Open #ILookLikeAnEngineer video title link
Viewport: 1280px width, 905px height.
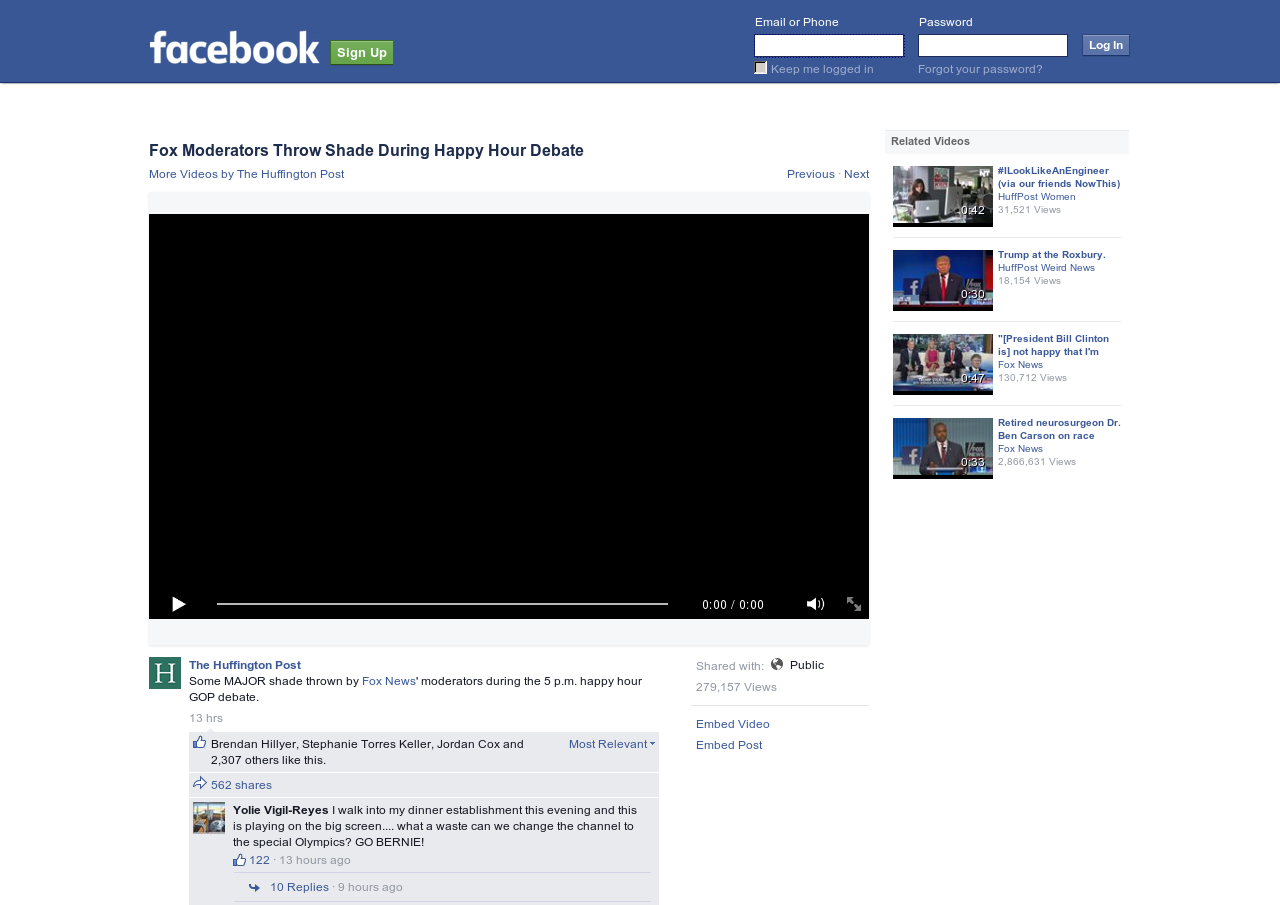[1059, 177]
